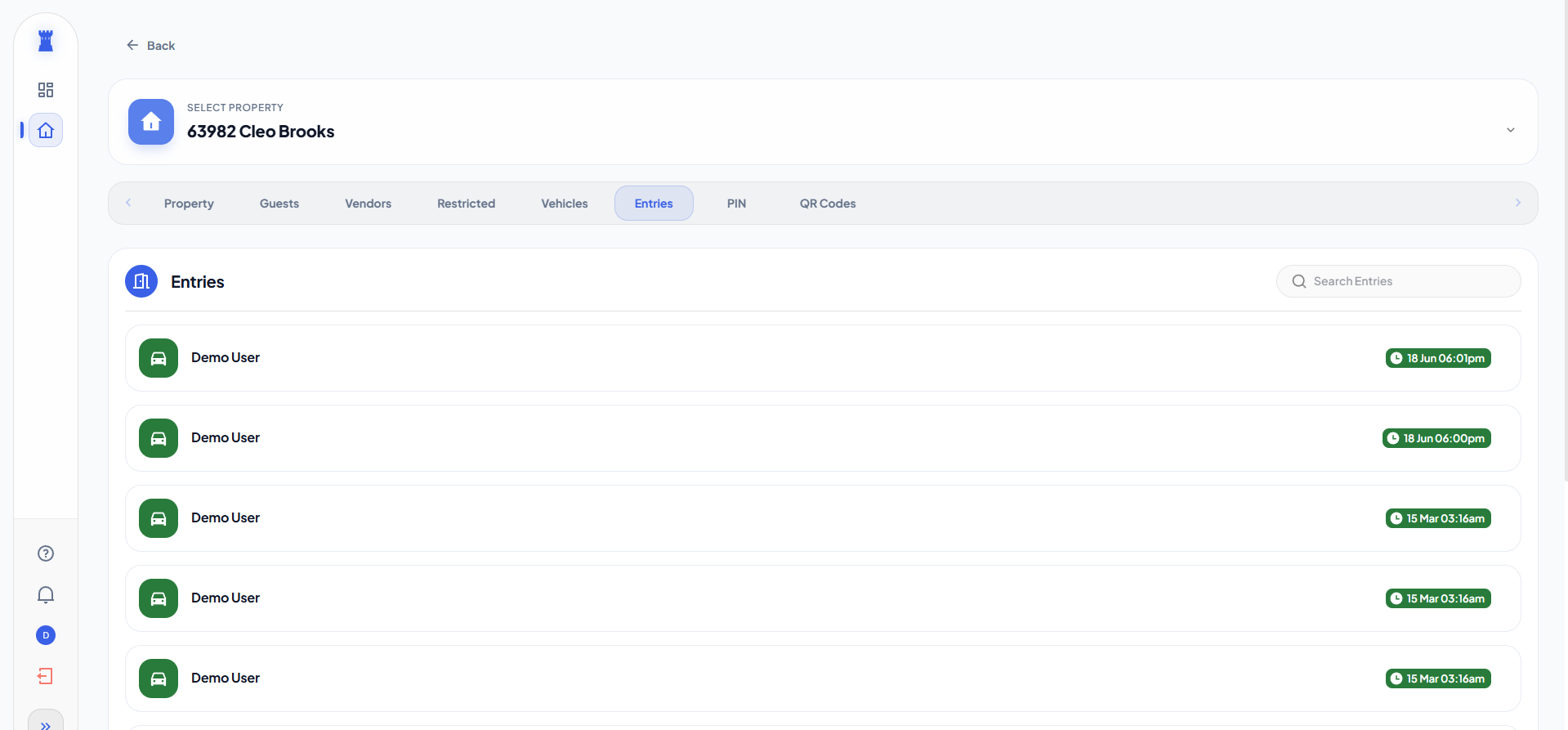Click the Entries door icon in header
The image size is (1568, 730).
[x=141, y=281]
